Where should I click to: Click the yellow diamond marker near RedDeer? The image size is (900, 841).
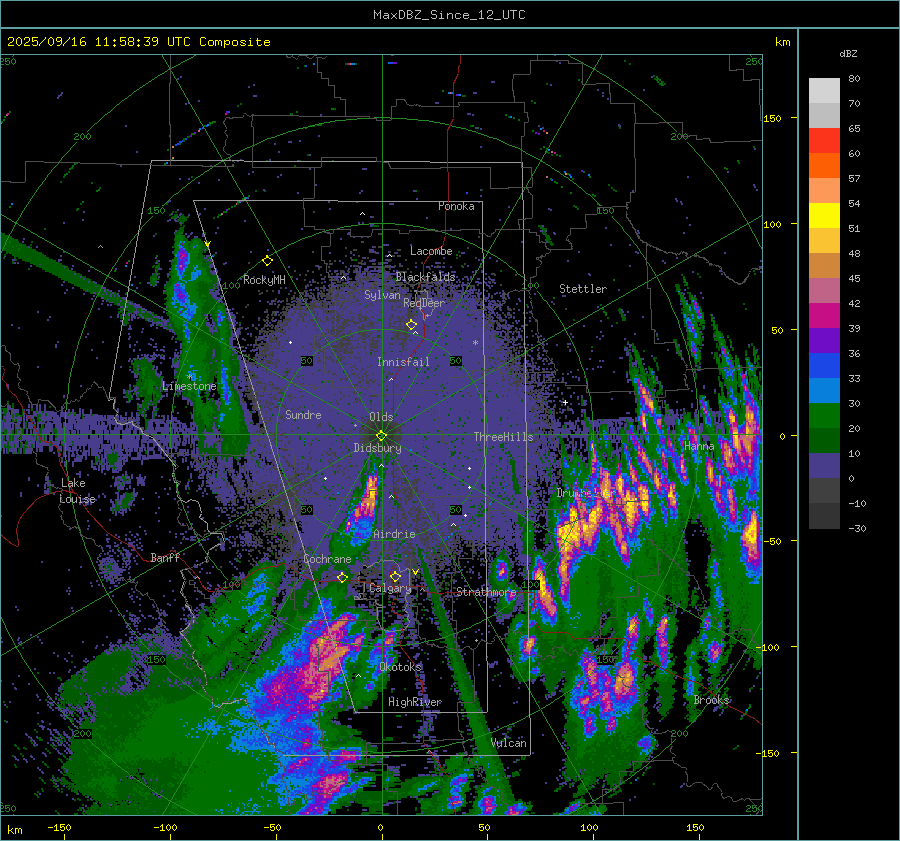pyautogui.click(x=411, y=325)
